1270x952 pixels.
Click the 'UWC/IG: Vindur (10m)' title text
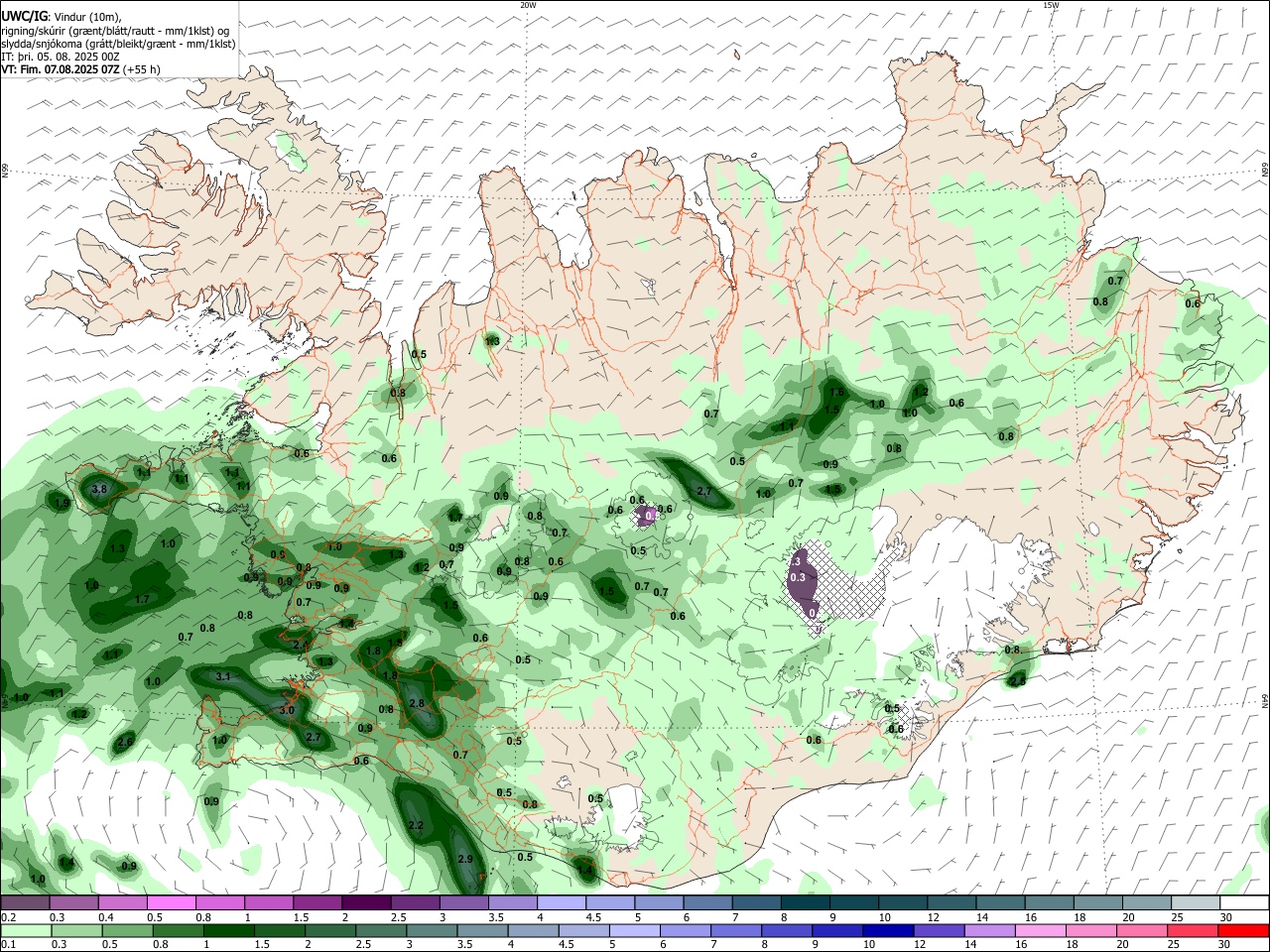coord(62,17)
